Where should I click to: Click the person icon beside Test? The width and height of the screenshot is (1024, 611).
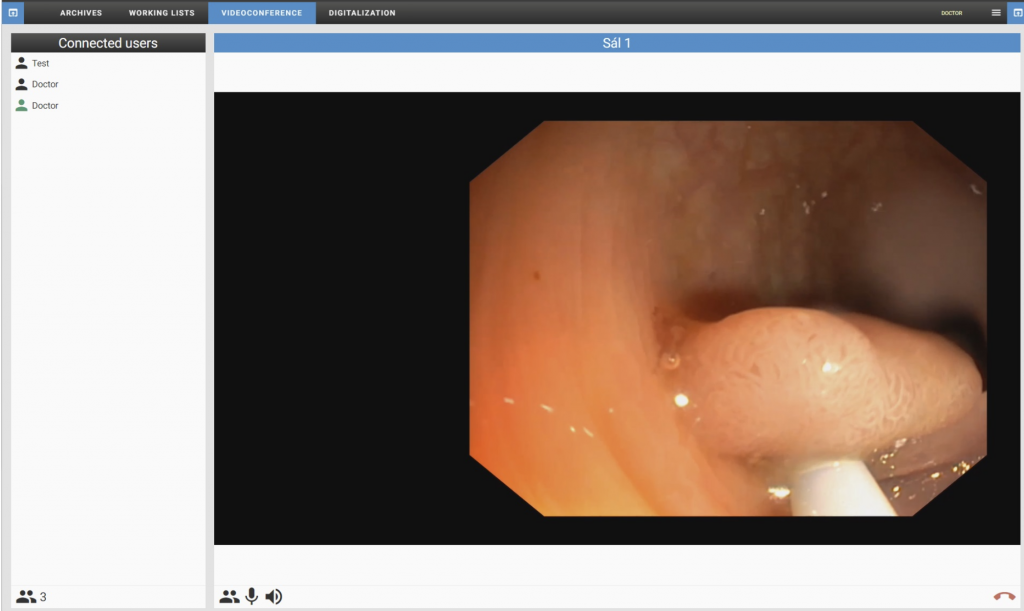21,63
